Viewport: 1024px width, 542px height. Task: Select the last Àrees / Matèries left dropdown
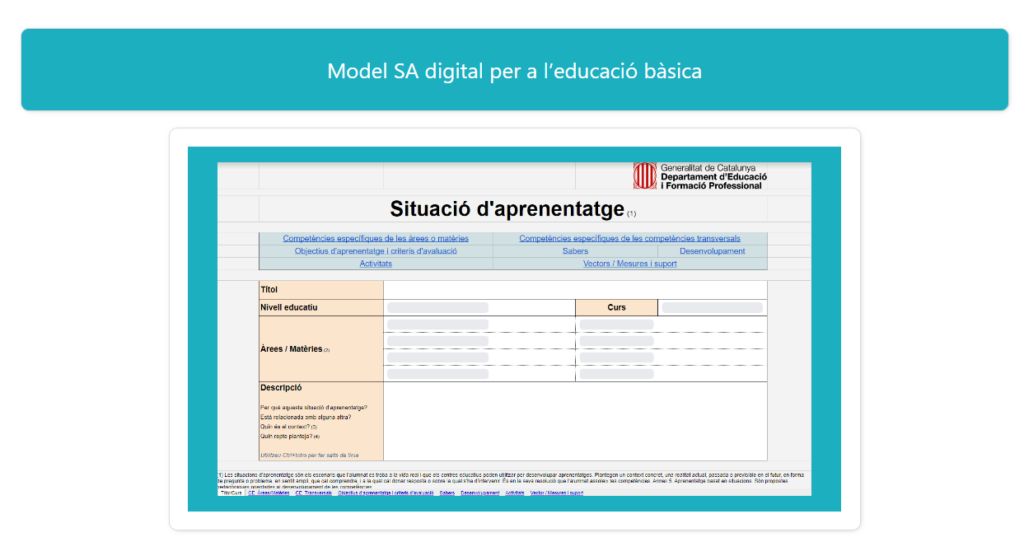[438, 374]
